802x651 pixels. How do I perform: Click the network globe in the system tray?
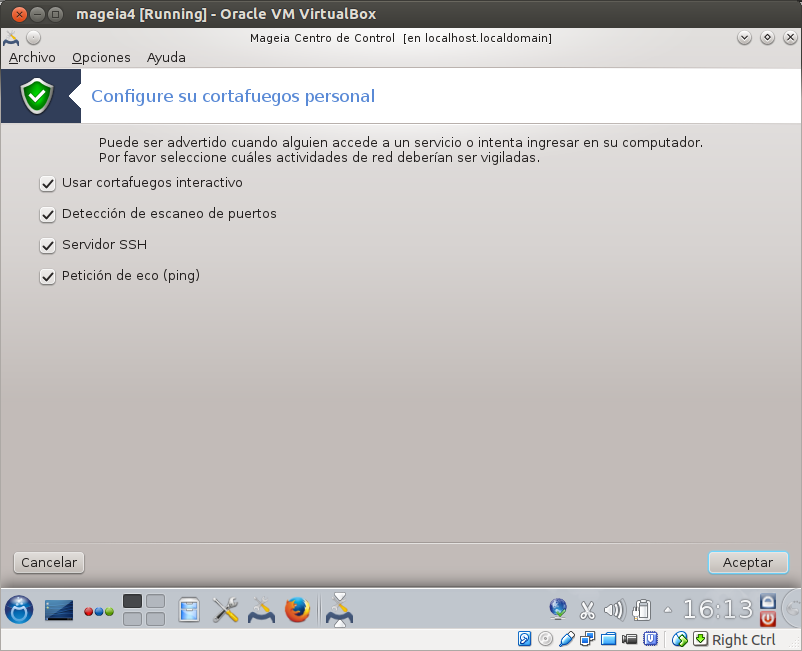pos(558,608)
